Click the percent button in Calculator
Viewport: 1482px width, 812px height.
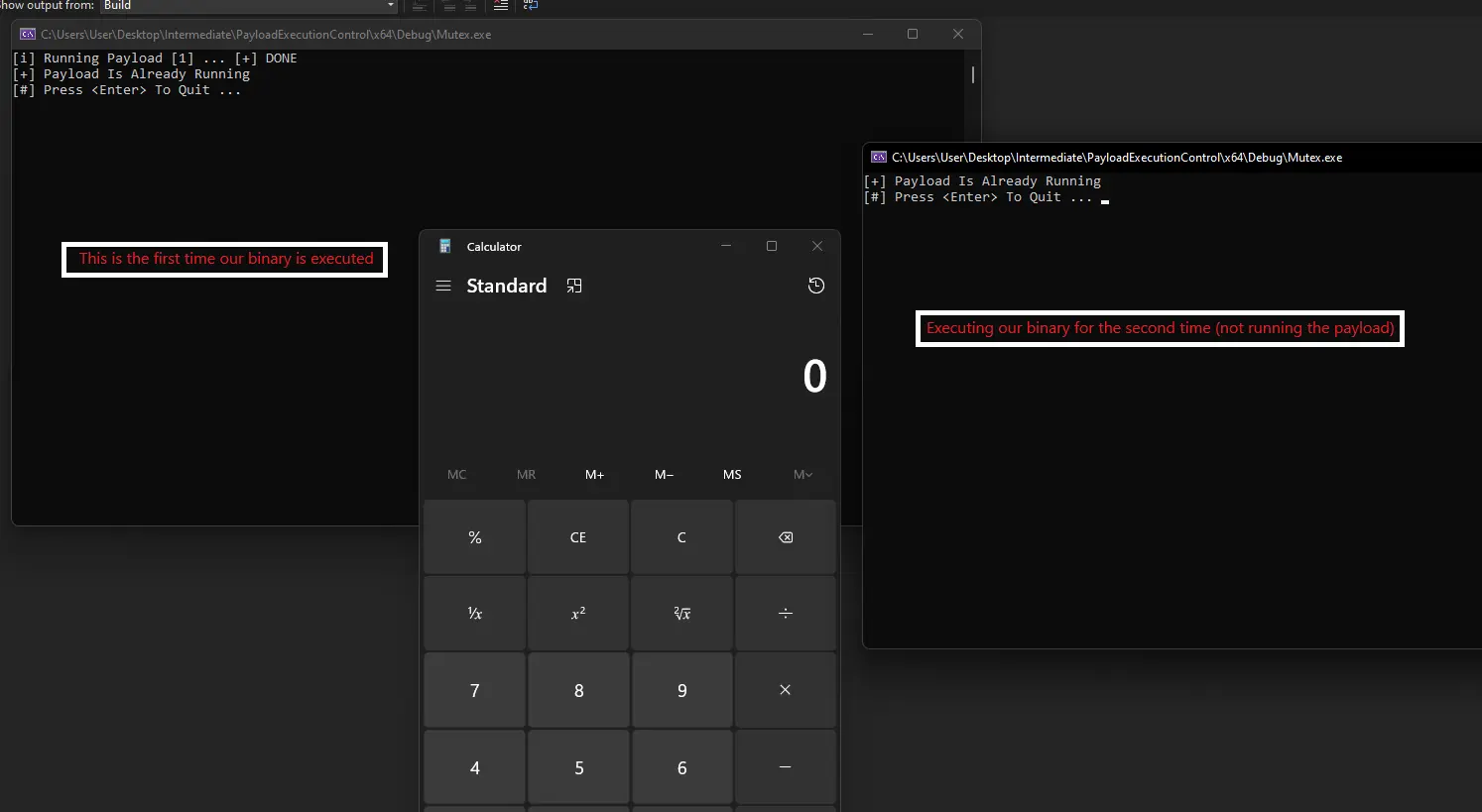pos(474,537)
